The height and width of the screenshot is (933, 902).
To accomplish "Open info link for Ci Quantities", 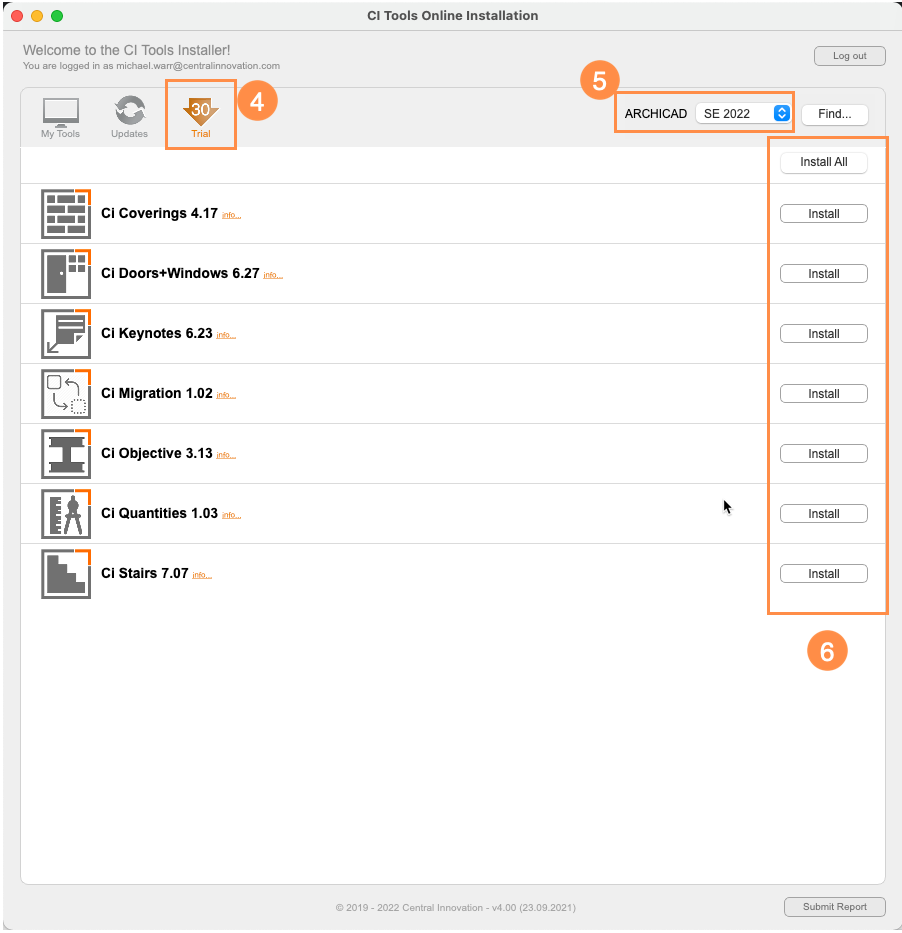I will tap(231, 516).
